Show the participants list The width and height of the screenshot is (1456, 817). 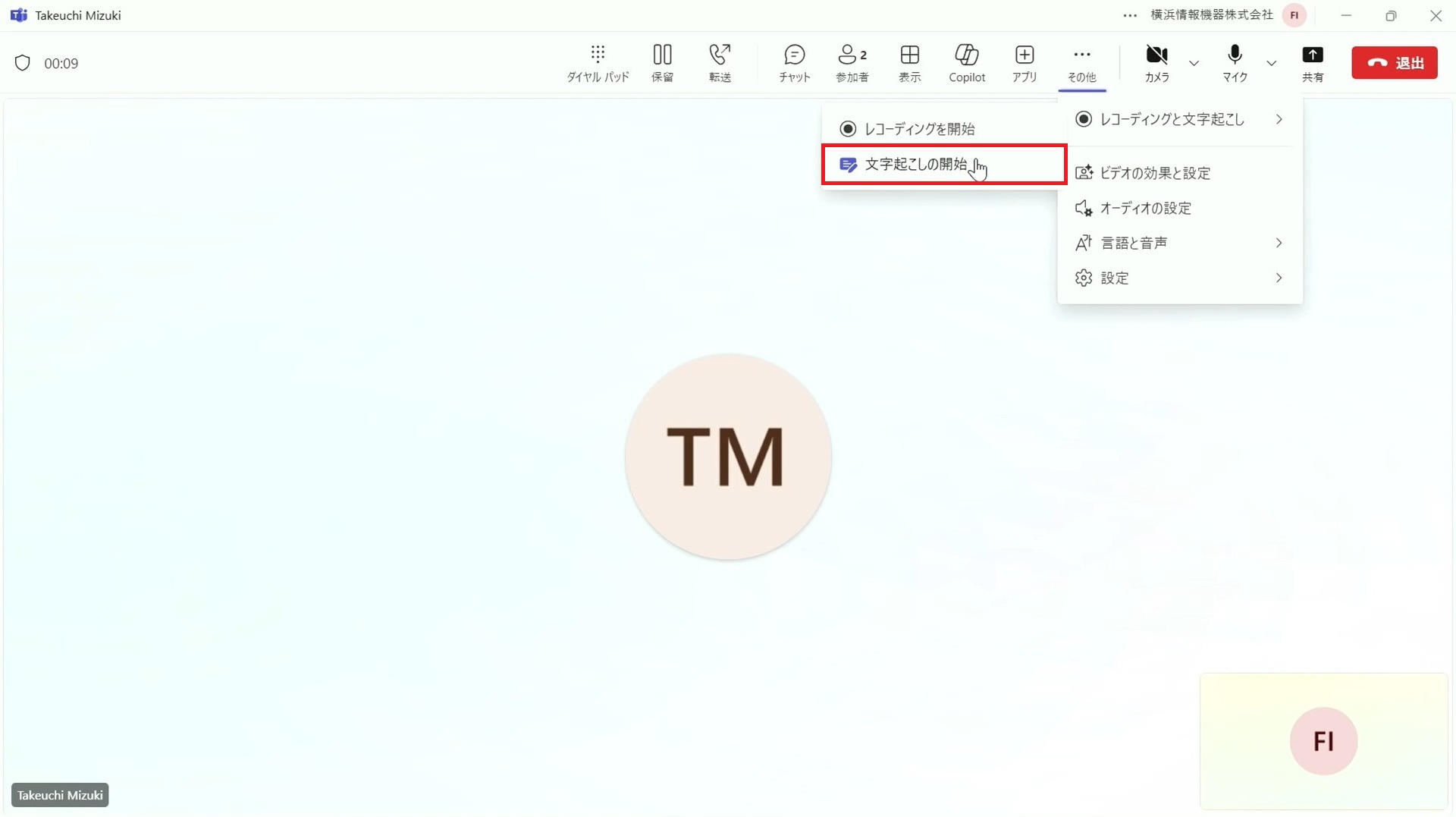click(852, 63)
